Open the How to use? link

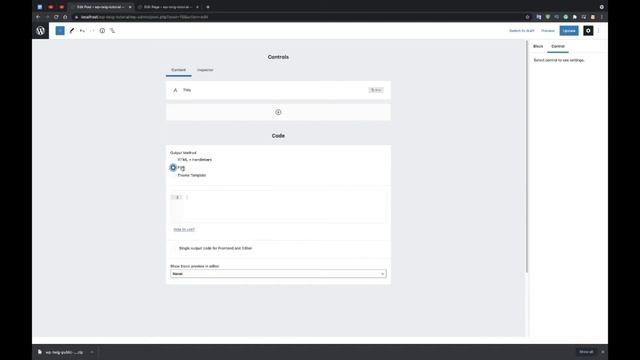(x=184, y=229)
